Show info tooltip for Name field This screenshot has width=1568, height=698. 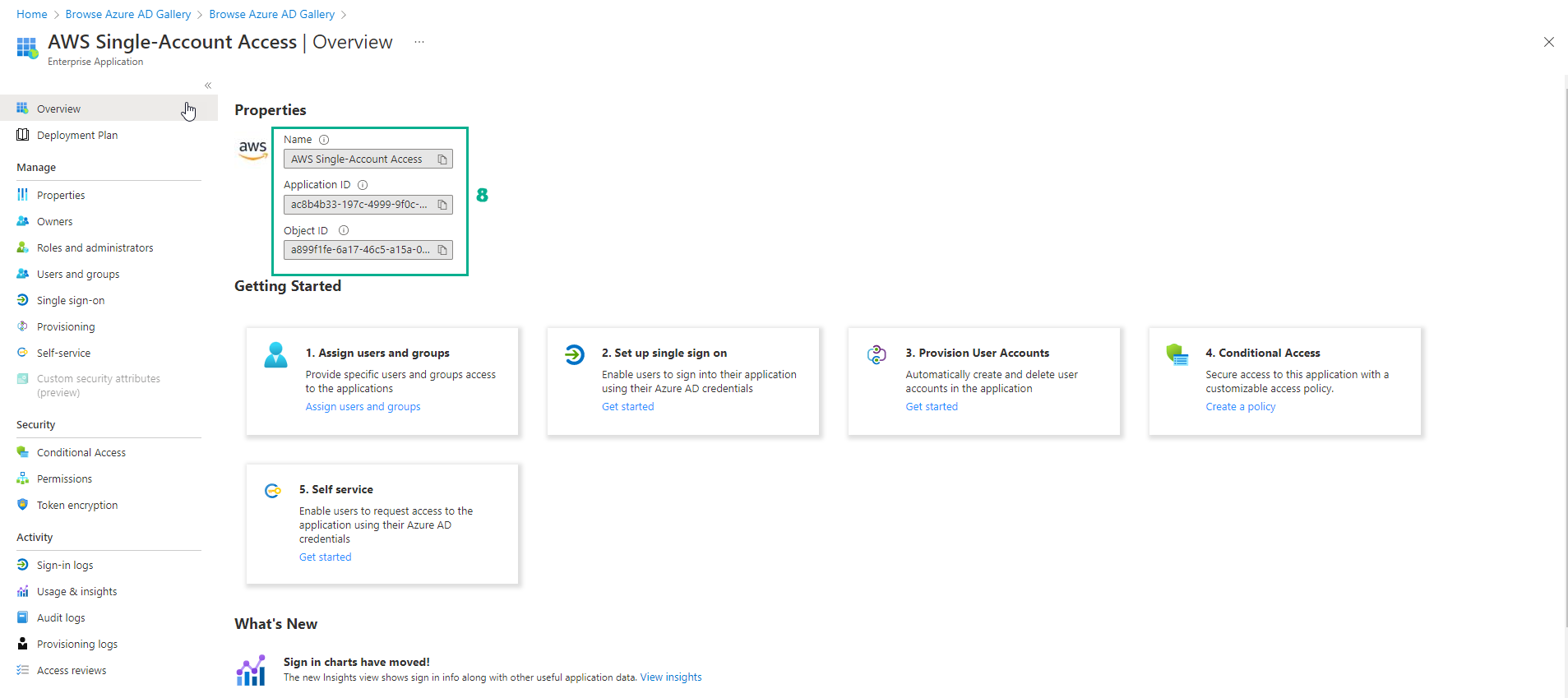(x=324, y=140)
